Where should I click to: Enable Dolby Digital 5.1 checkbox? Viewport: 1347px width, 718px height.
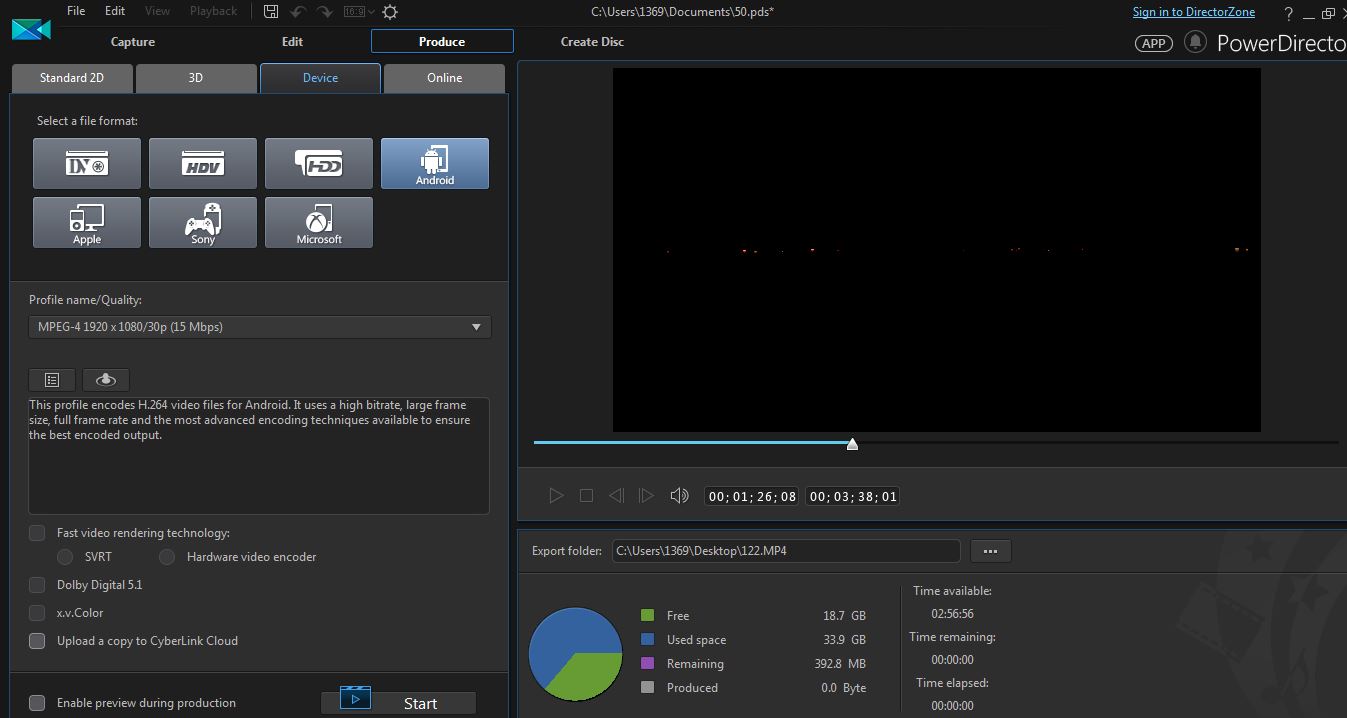click(x=37, y=585)
